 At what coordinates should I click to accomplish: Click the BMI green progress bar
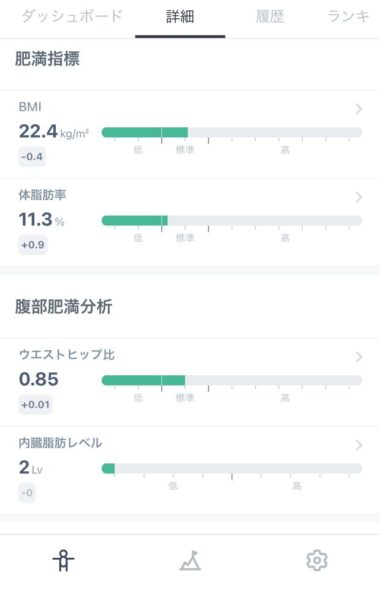click(232, 132)
